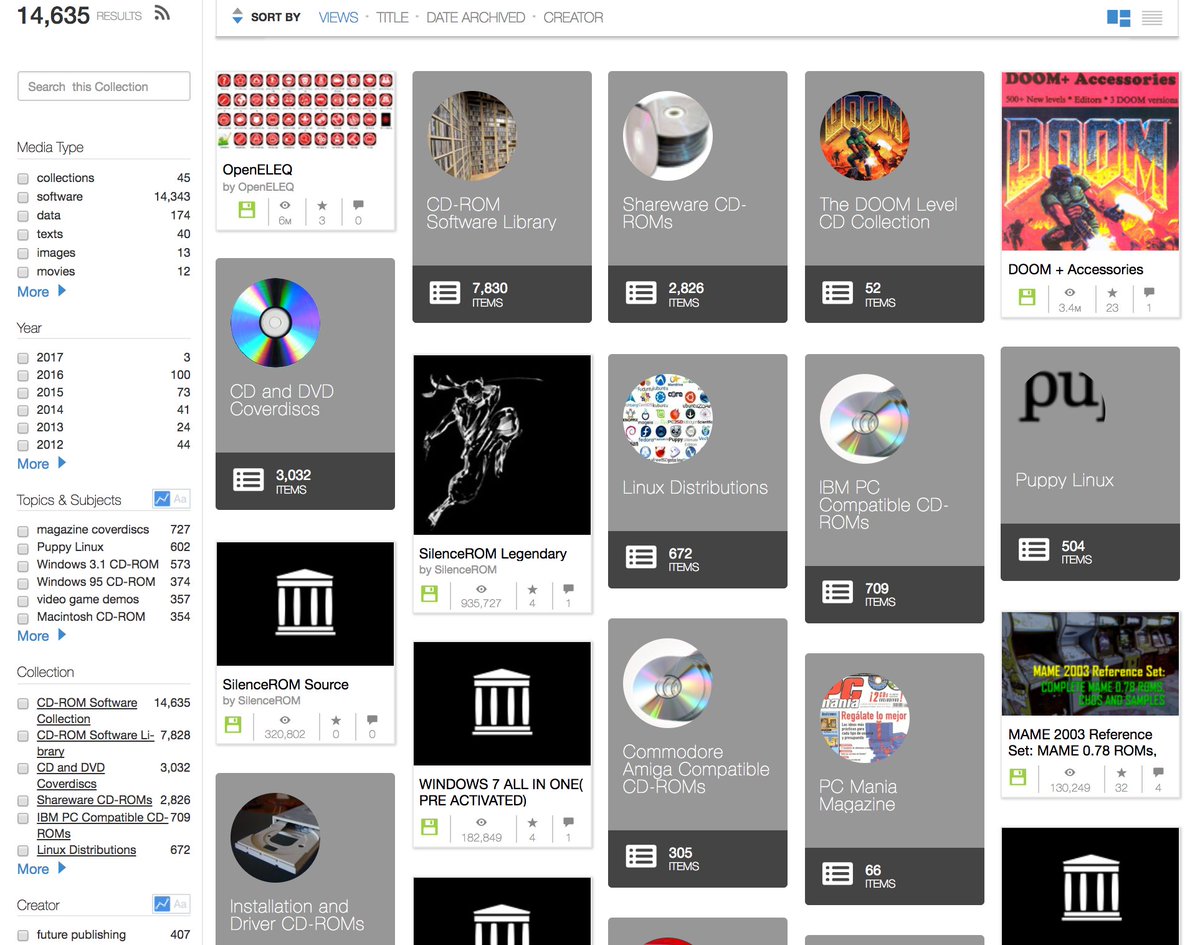This screenshot has height=945, width=1200.
Task: Open WINDOWS 7 ALL IN ONE title link
Action: [x=501, y=792]
